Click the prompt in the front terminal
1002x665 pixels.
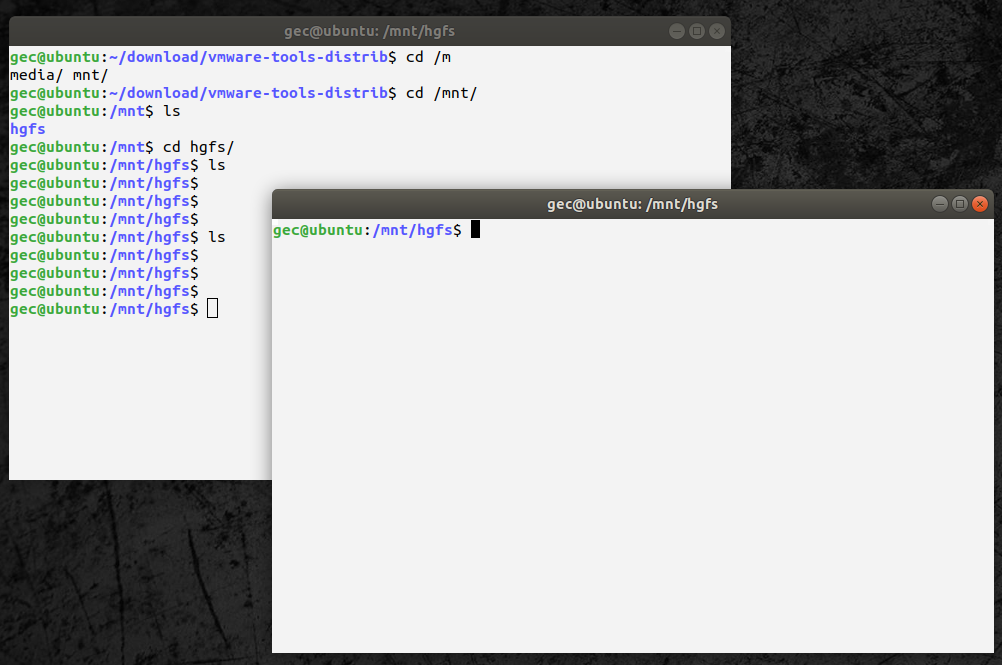pos(366,230)
